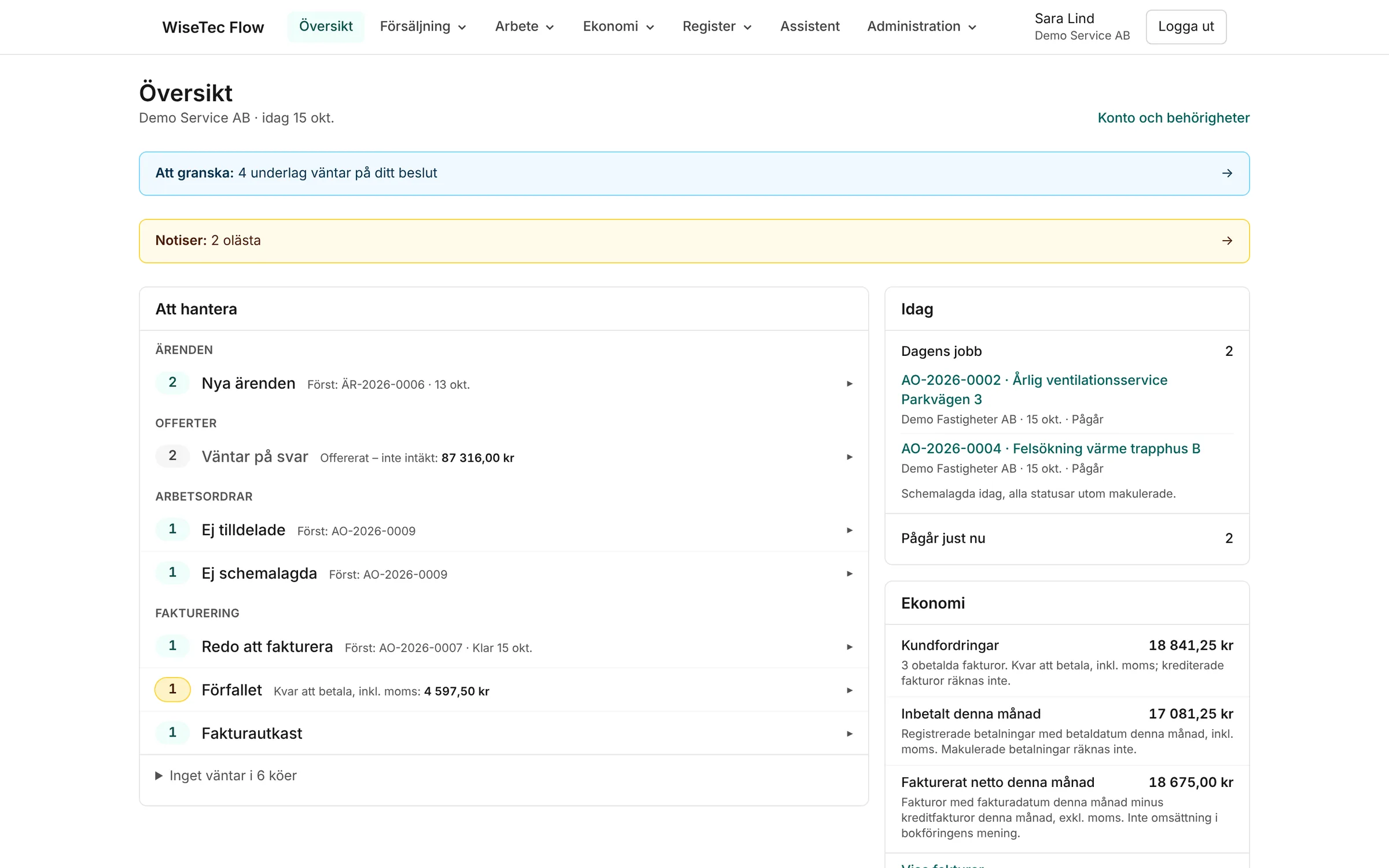Open the Arbete dropdown menu
The width and height of the screenshot is (1389, 868).
tap(524, 27)
